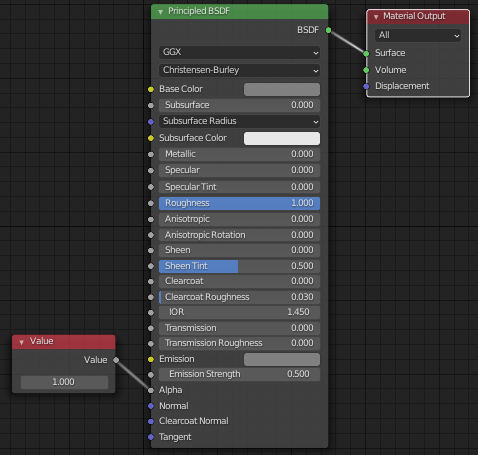Collapse the Material Output node

pyautogui.click(x=376, y=17)
